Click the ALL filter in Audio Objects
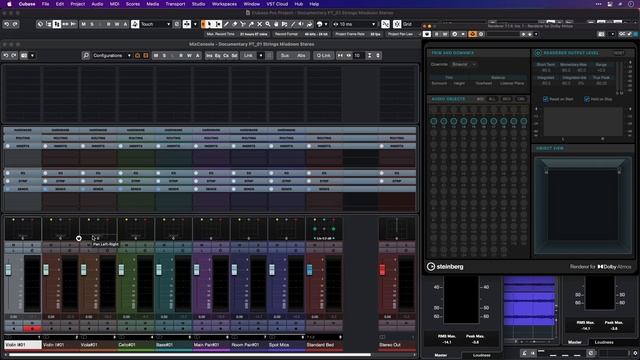The width and height of the screenshot is (640, 360). tap(492, 99)
